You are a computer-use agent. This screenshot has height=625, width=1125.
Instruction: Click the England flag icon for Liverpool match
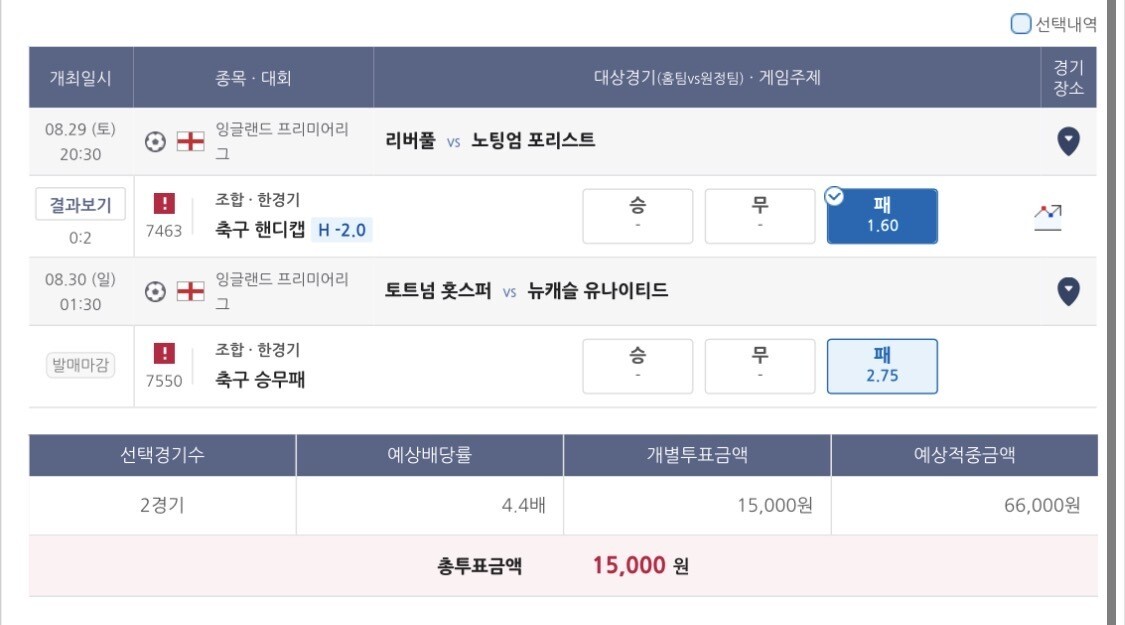pyautogui.click(x=190, y=141)
